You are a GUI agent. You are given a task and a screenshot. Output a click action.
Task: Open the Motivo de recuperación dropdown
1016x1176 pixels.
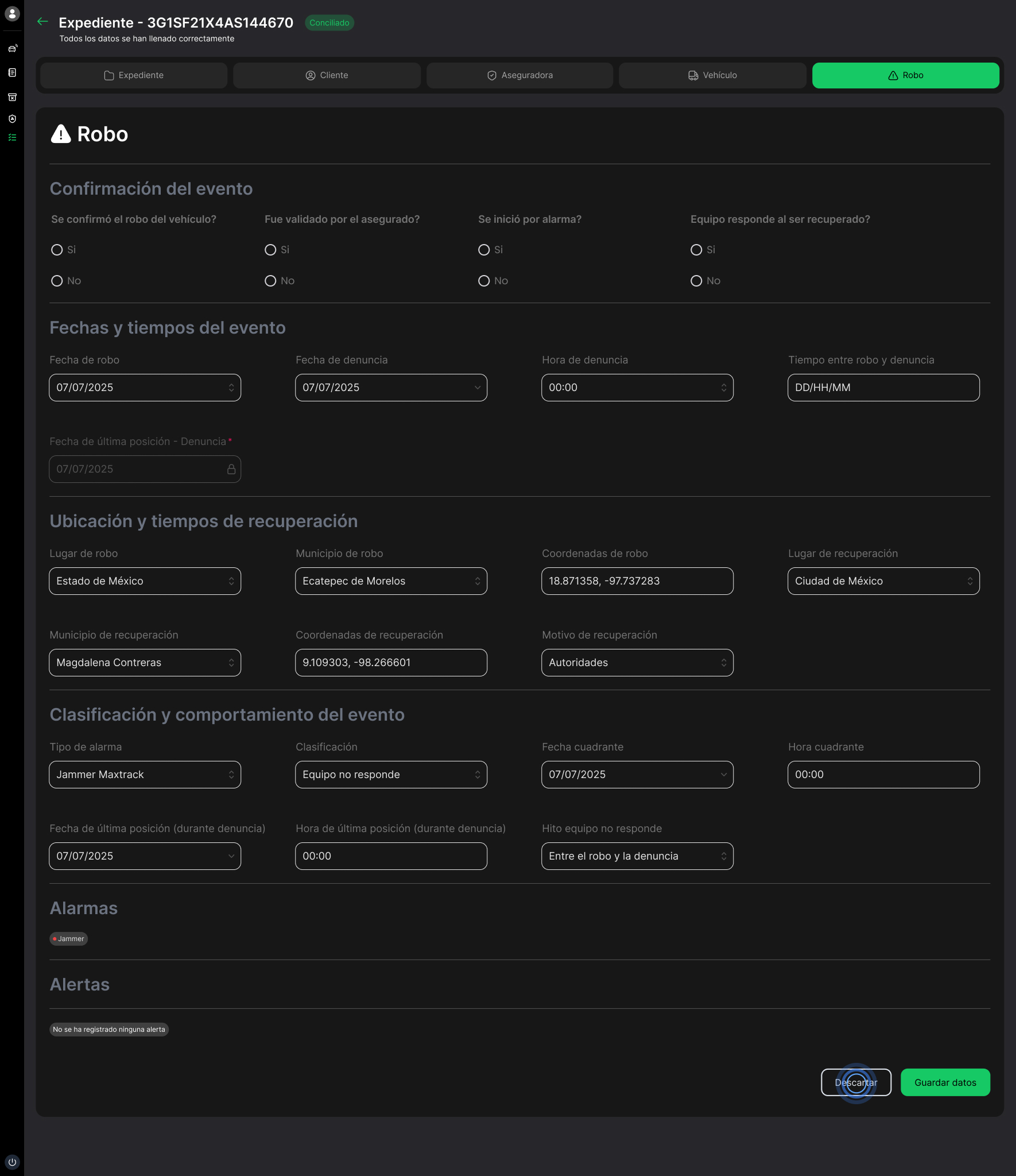[637, 663]
